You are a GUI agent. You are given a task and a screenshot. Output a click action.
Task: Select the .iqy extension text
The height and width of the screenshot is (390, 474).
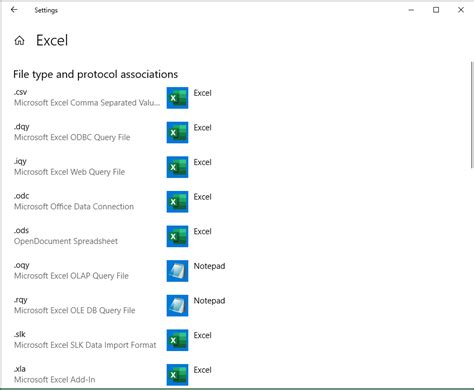pyautogui.click(x=20, y=162)
